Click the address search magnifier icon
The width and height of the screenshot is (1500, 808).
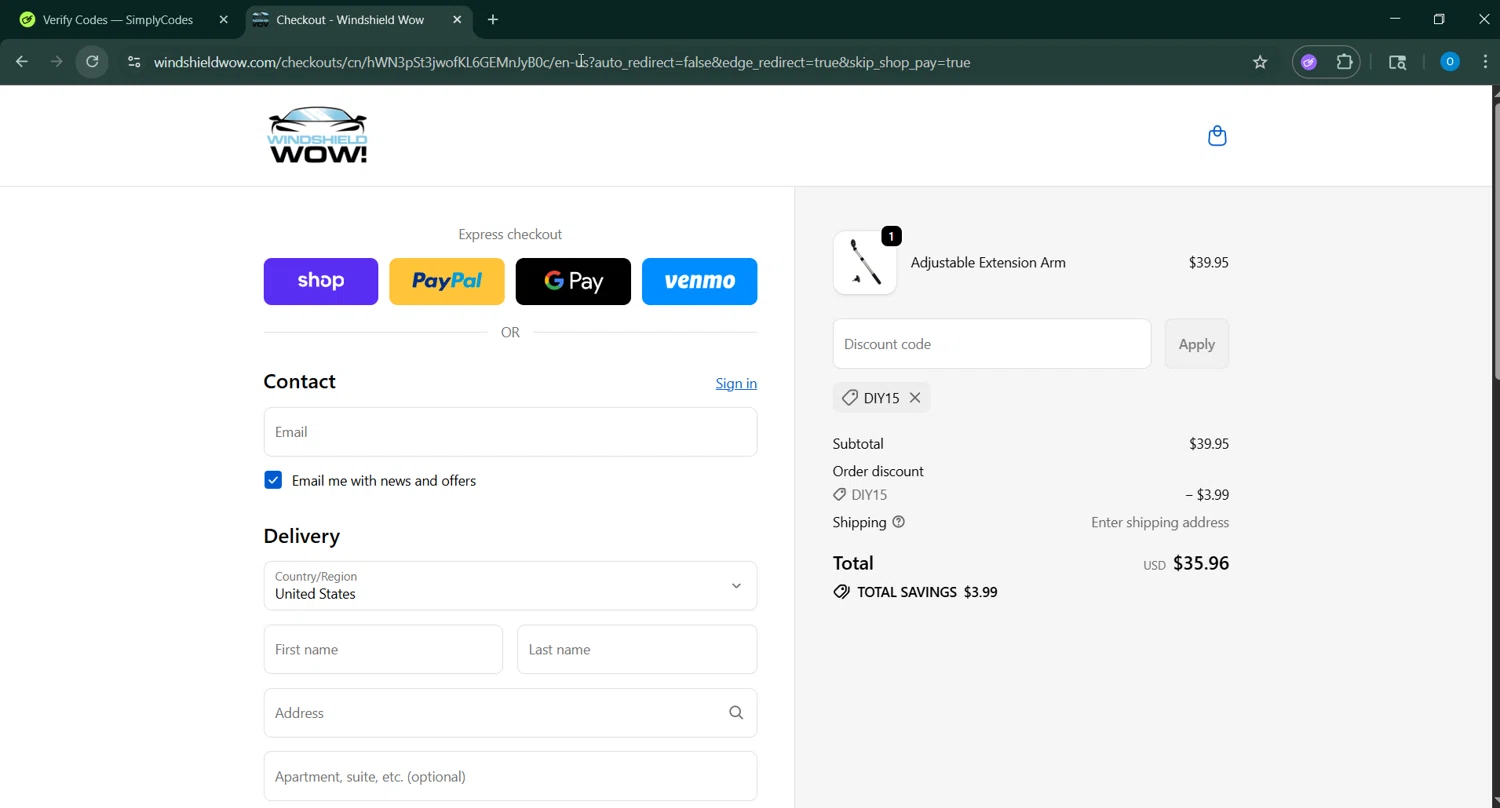click(736, 713)
